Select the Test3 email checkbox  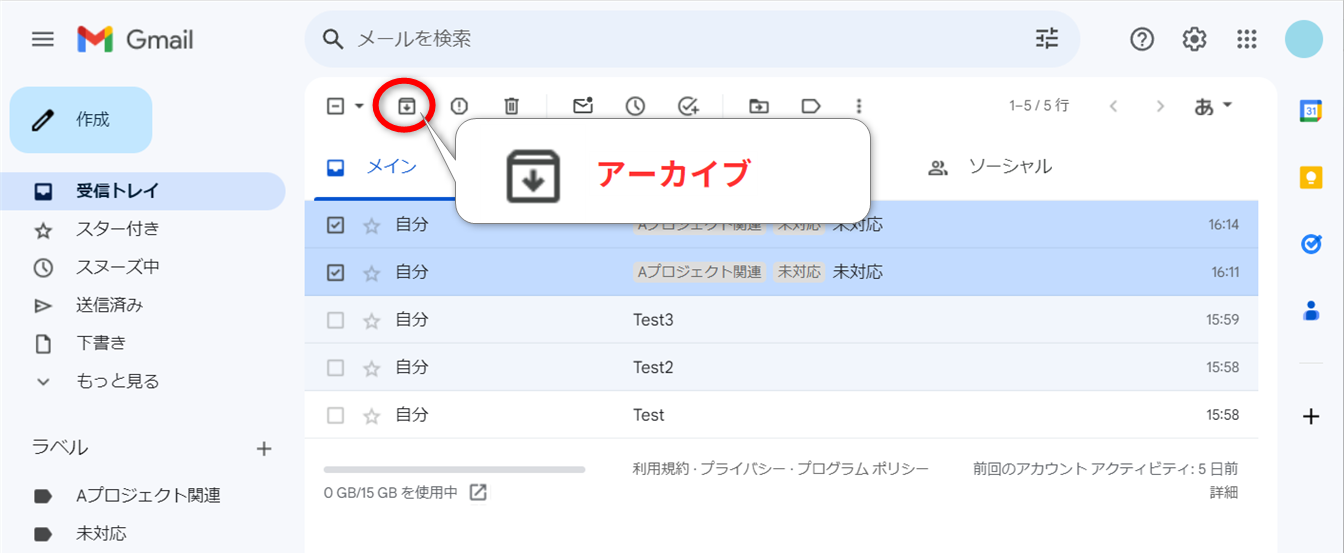pos(336,320)
